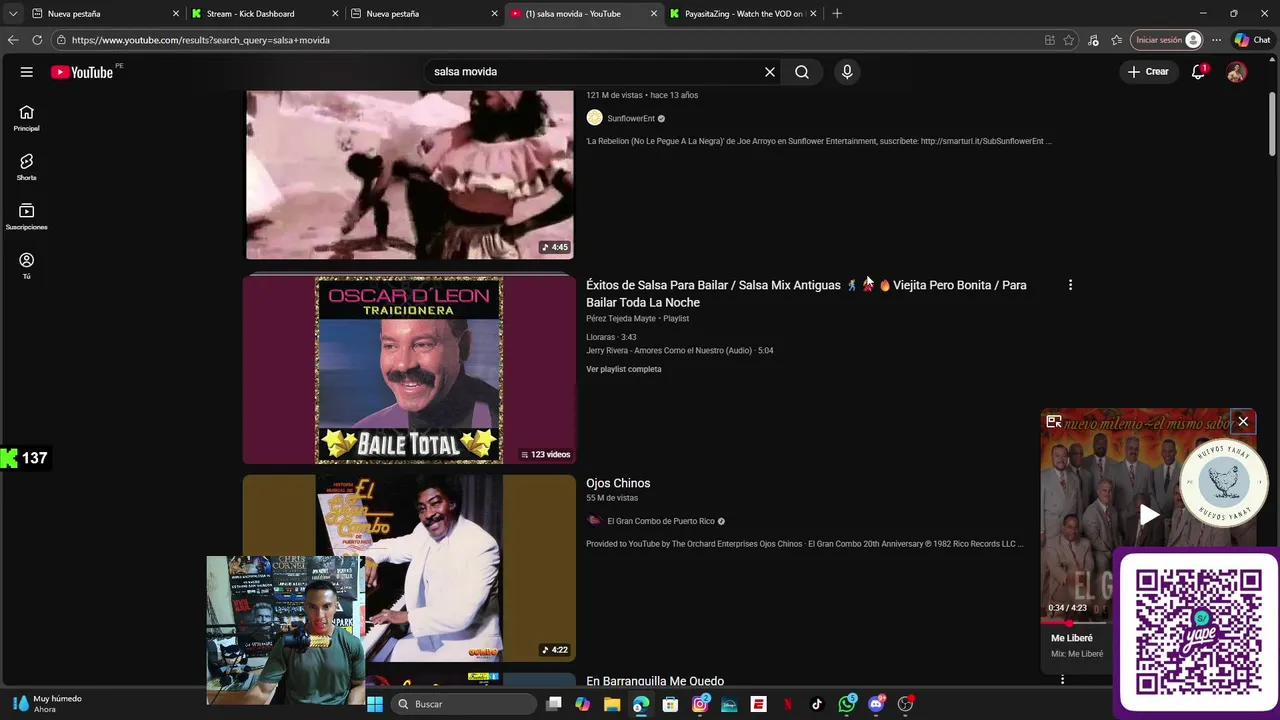Close the miniplayer

[1243, 422]
